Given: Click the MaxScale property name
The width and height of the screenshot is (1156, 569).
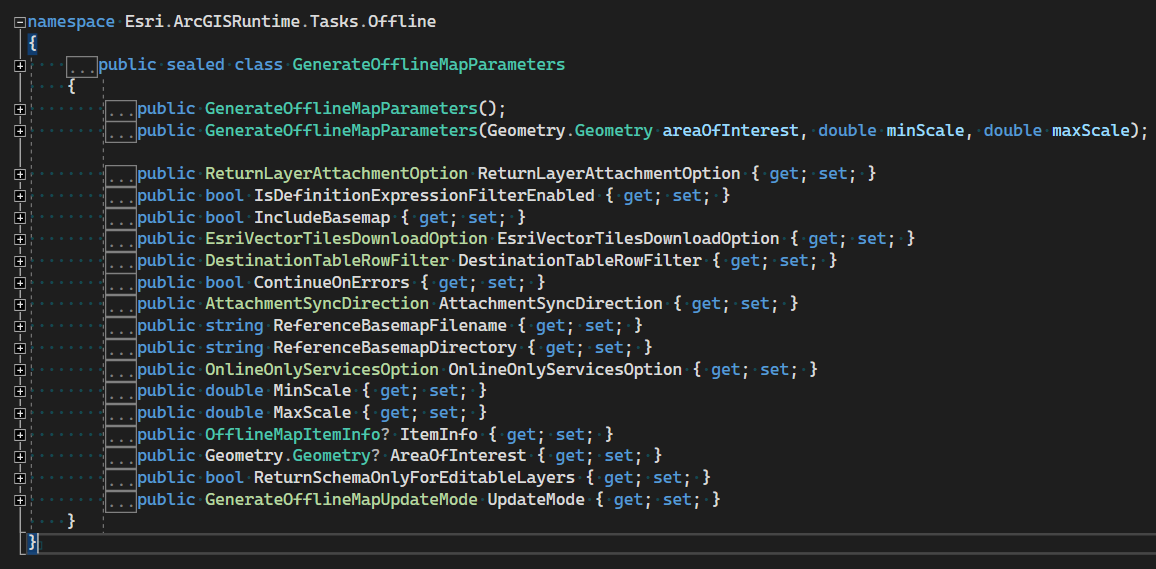Looking at the screenshot, I should (x=312, y=413).
